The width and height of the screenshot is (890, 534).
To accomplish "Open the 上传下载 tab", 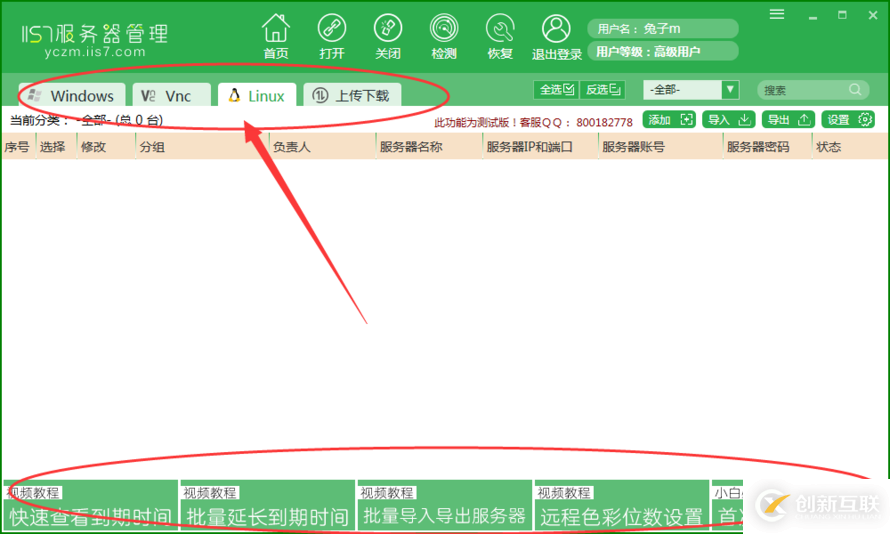I will [352, 95].
